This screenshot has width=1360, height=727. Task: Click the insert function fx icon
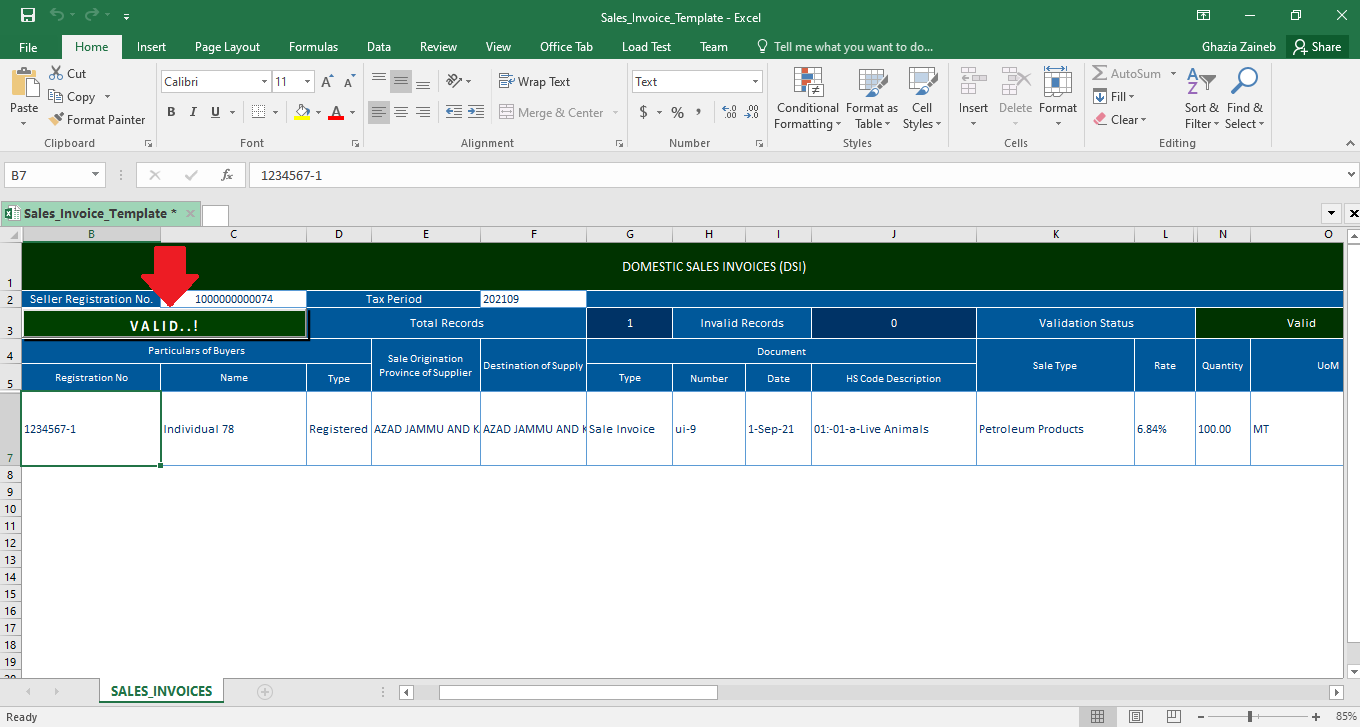pos(227,175)
